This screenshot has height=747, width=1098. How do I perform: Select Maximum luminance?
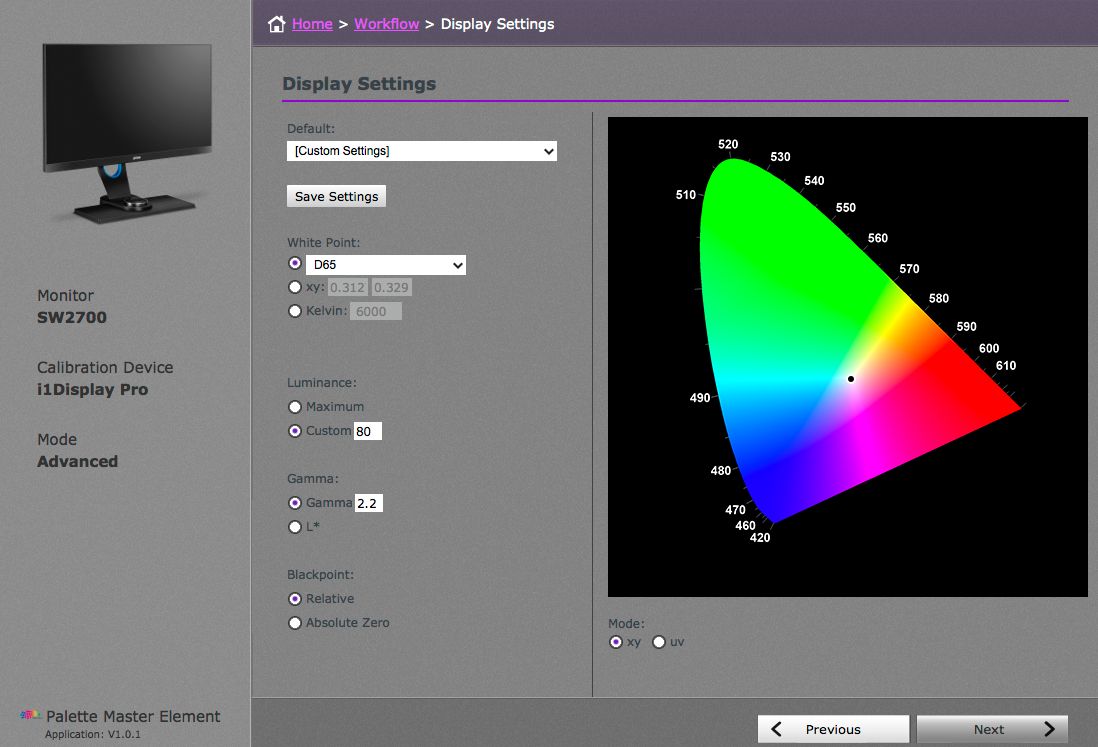295,407
